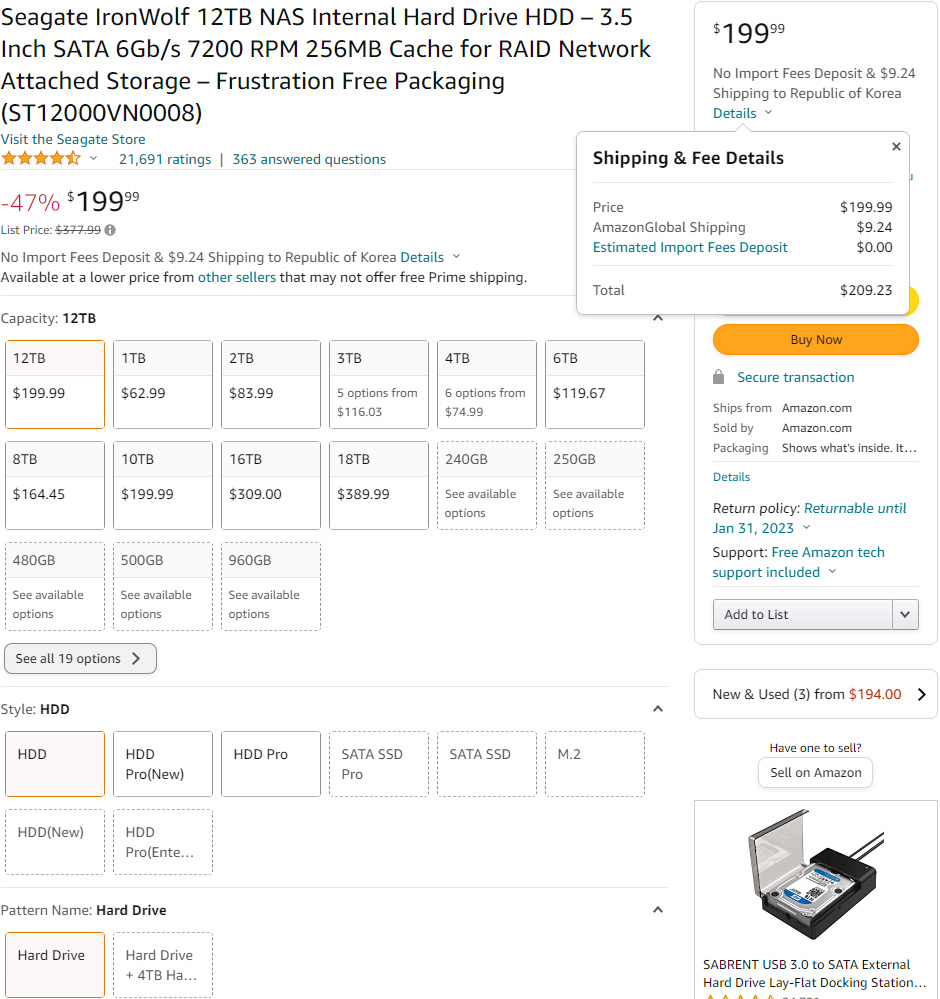The image size is (940, 999).
Task: Choose the 16TB capacity at $309.00
Action: tap(271, 485)
